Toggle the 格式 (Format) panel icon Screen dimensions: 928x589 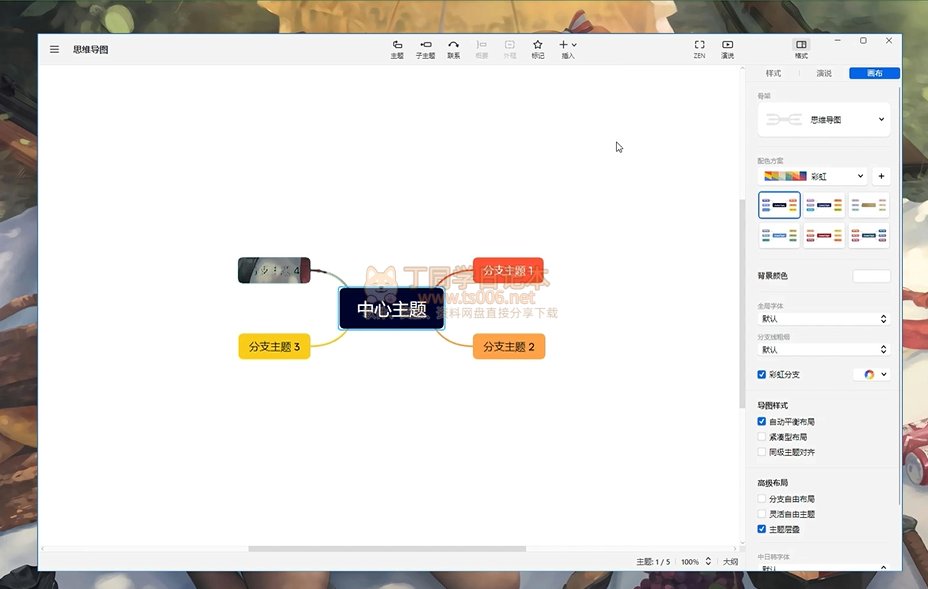[x=801, y=49]
